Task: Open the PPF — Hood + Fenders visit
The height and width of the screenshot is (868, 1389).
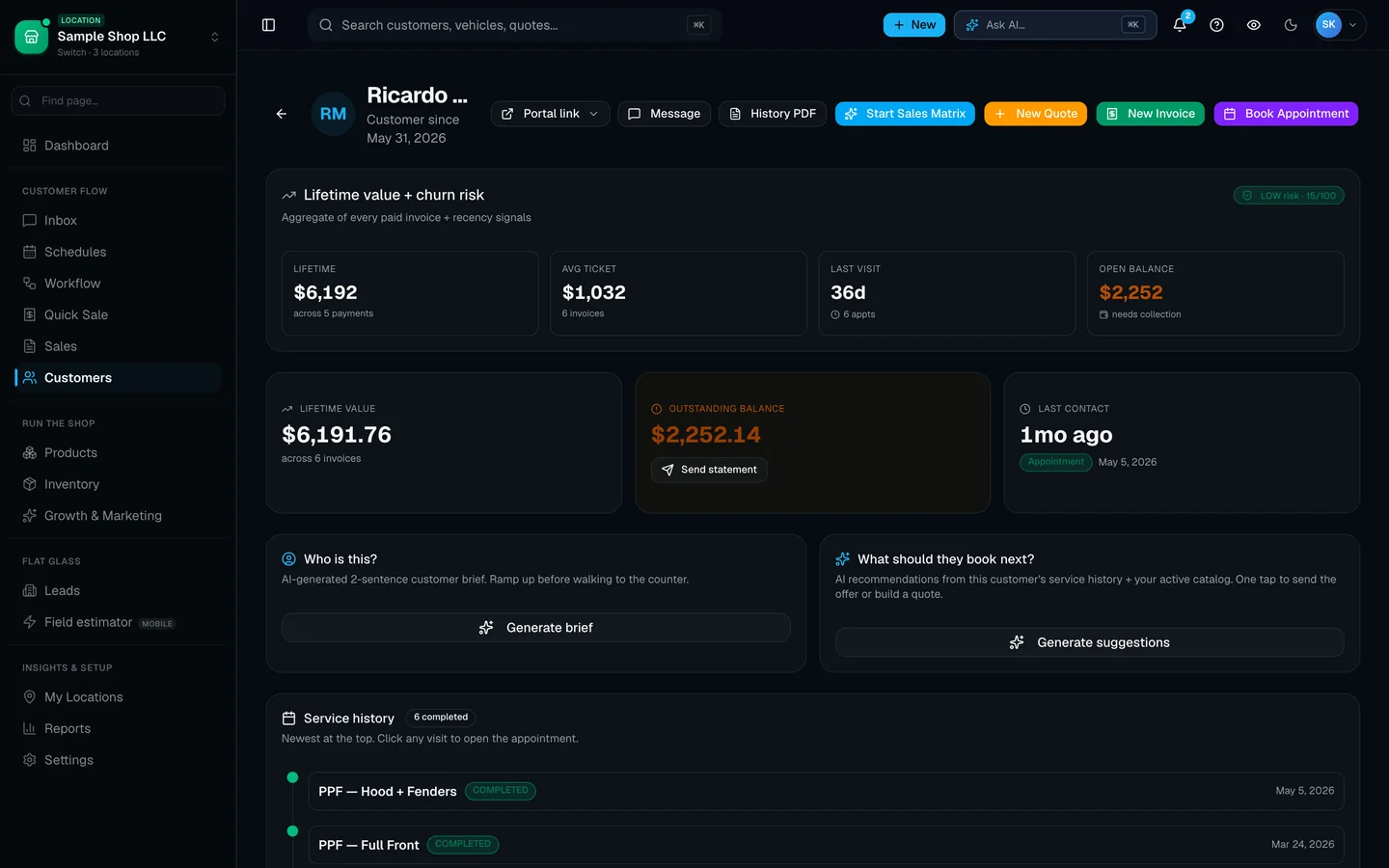Action: (x=827, y=791)
